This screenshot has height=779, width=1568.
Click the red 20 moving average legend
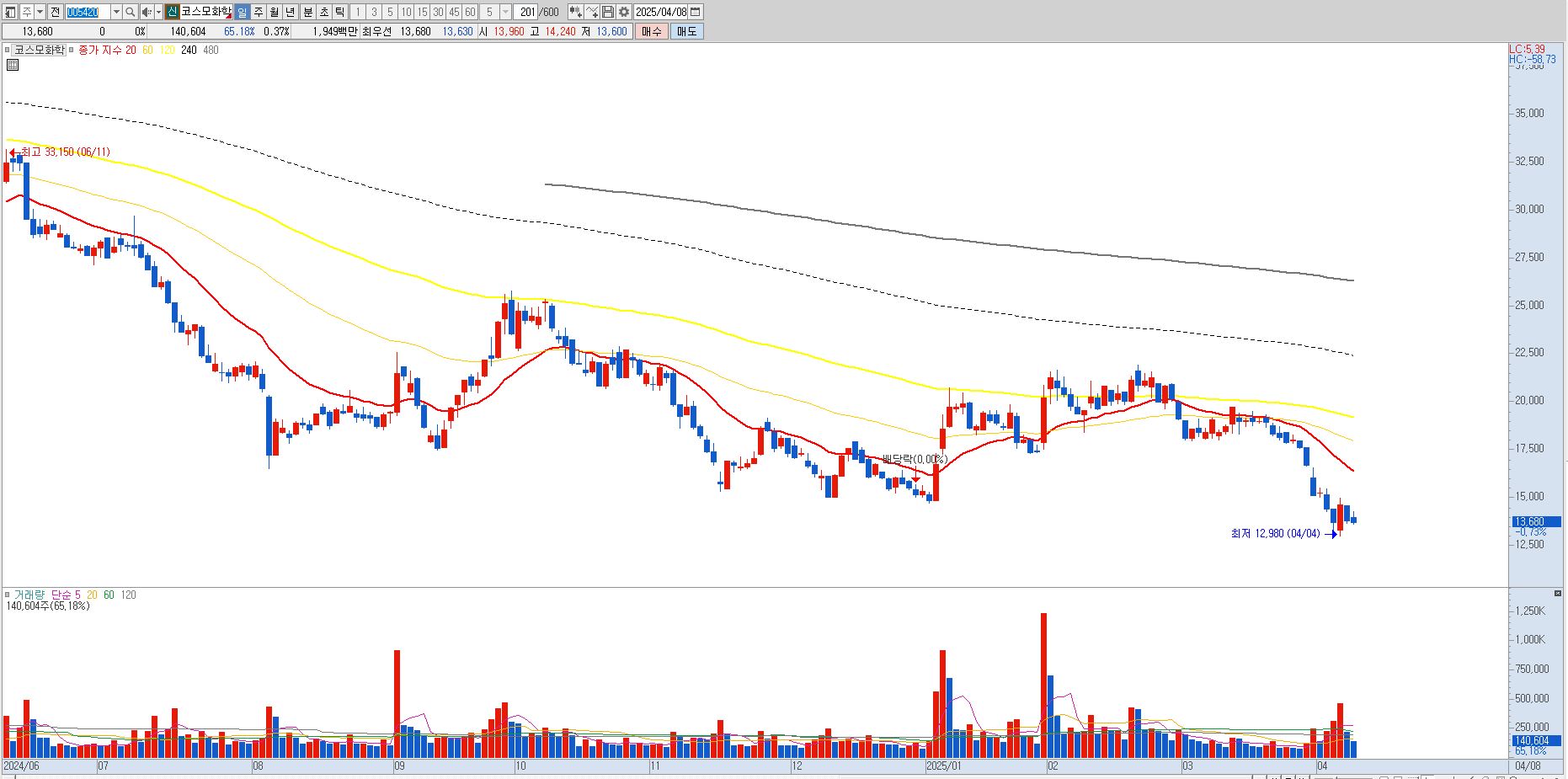point(131,50)
